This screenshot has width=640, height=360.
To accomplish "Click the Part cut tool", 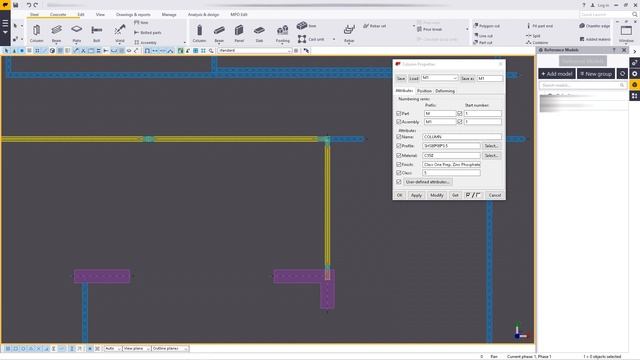I will point(483,42).
